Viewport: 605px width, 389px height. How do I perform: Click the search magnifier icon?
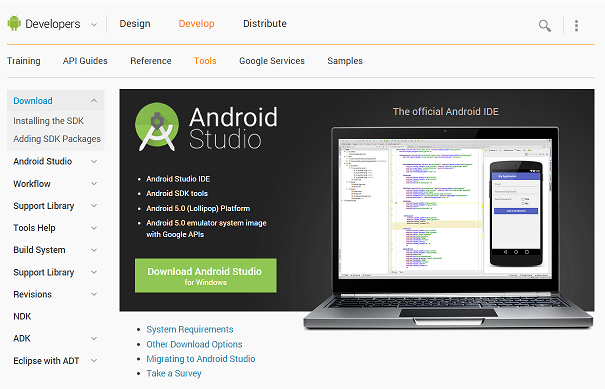[x=544, y=25]
